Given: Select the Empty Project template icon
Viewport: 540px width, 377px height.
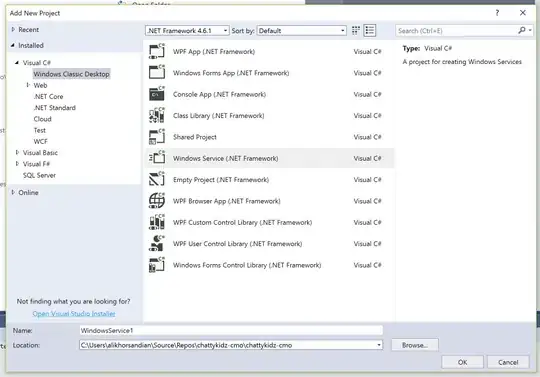Looking at the screenshot, I should [157, 180].
